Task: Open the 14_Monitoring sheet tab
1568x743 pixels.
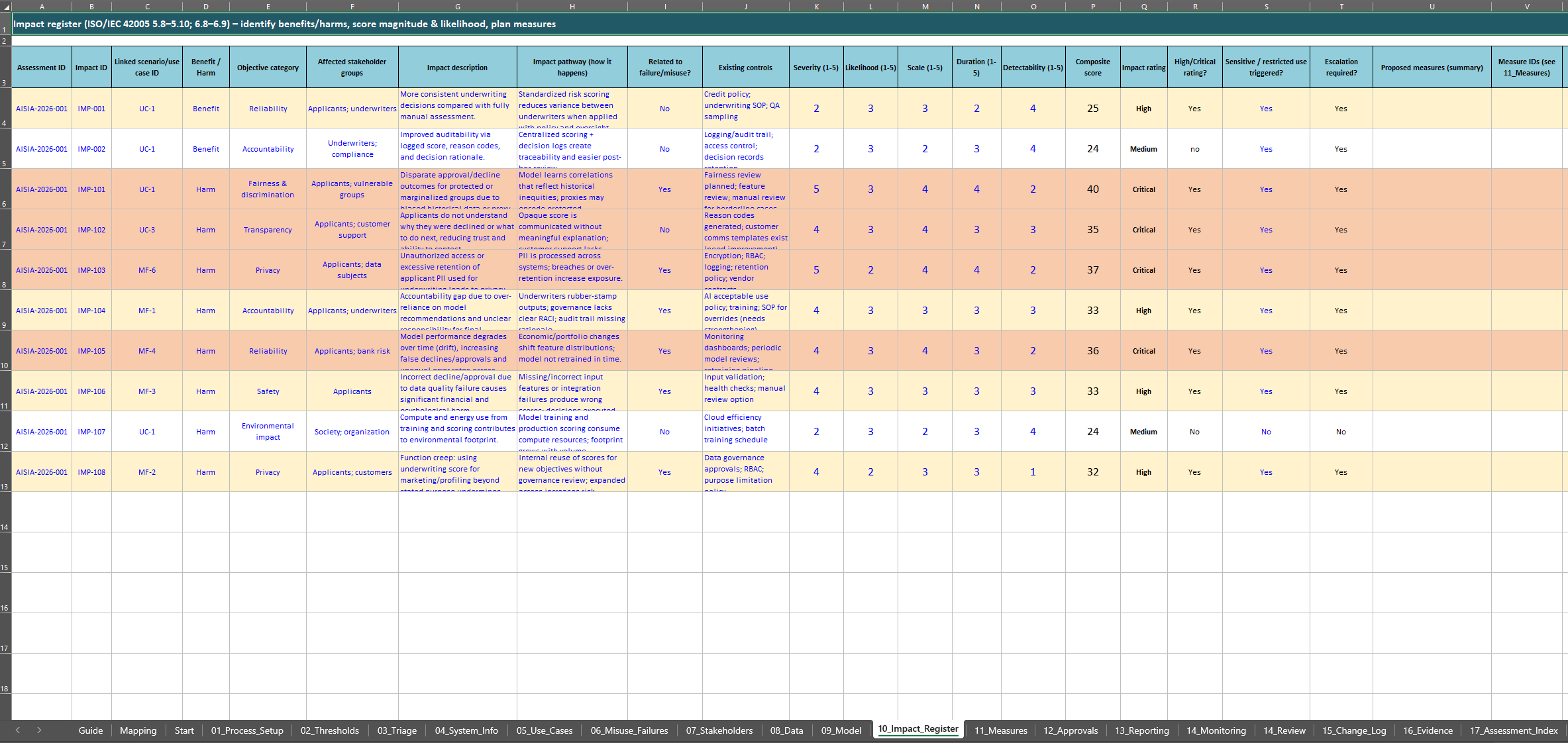Action: coord(1216,730)
